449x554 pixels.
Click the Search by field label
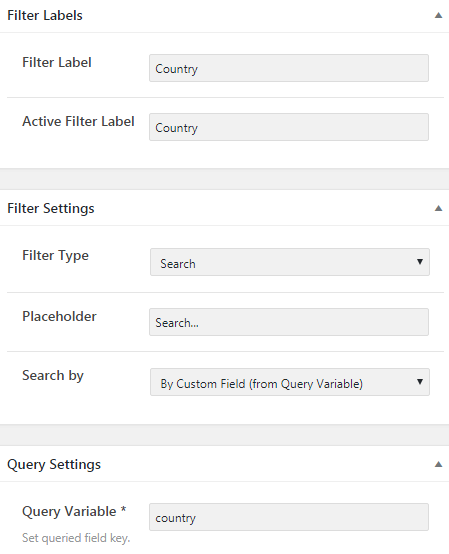point(53,375)
